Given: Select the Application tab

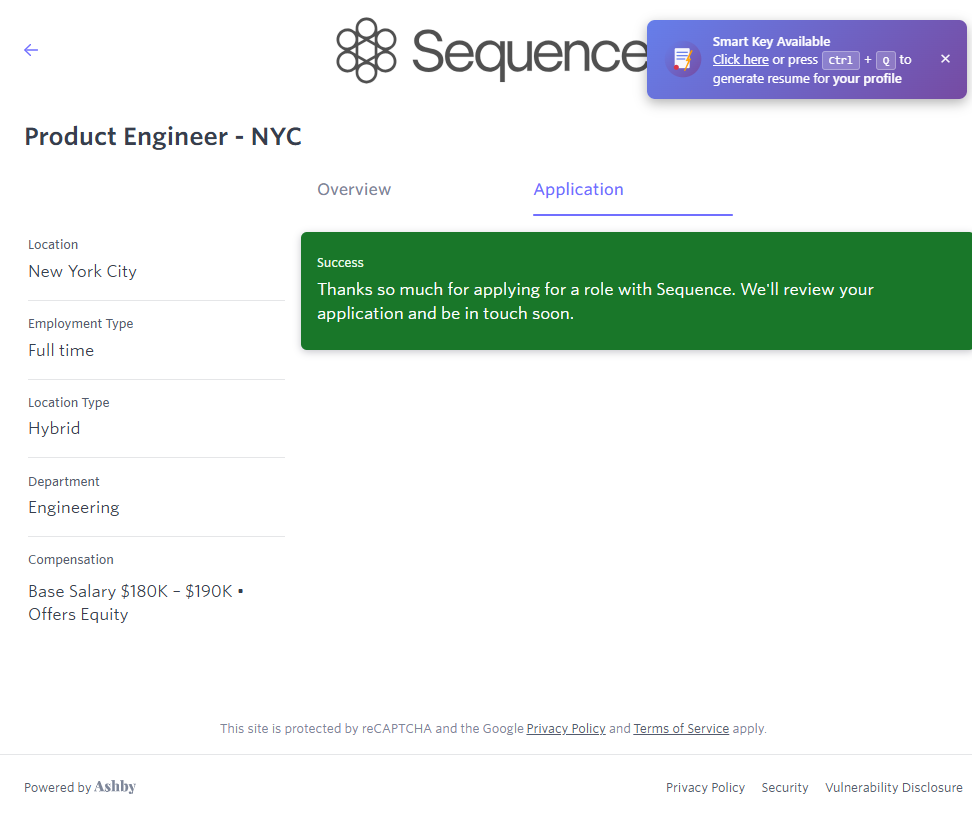Looking at the screenshot, I should pyautogui.click(x=578, y=190).
